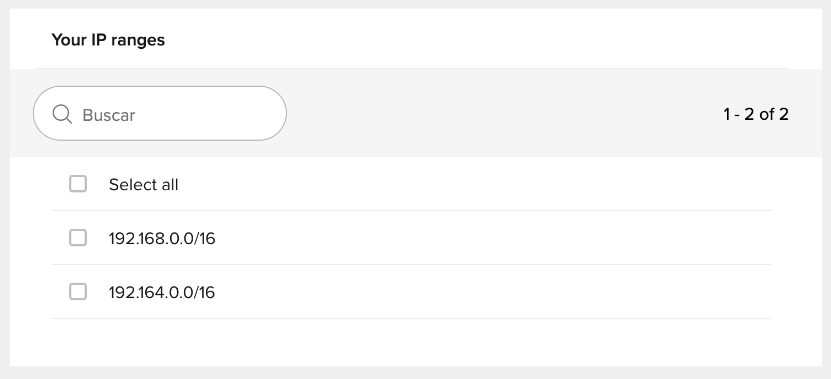Click the magnifying glass search icon
Image resolution: width=831 pixels, height=379 pixels.
[62, 114]
